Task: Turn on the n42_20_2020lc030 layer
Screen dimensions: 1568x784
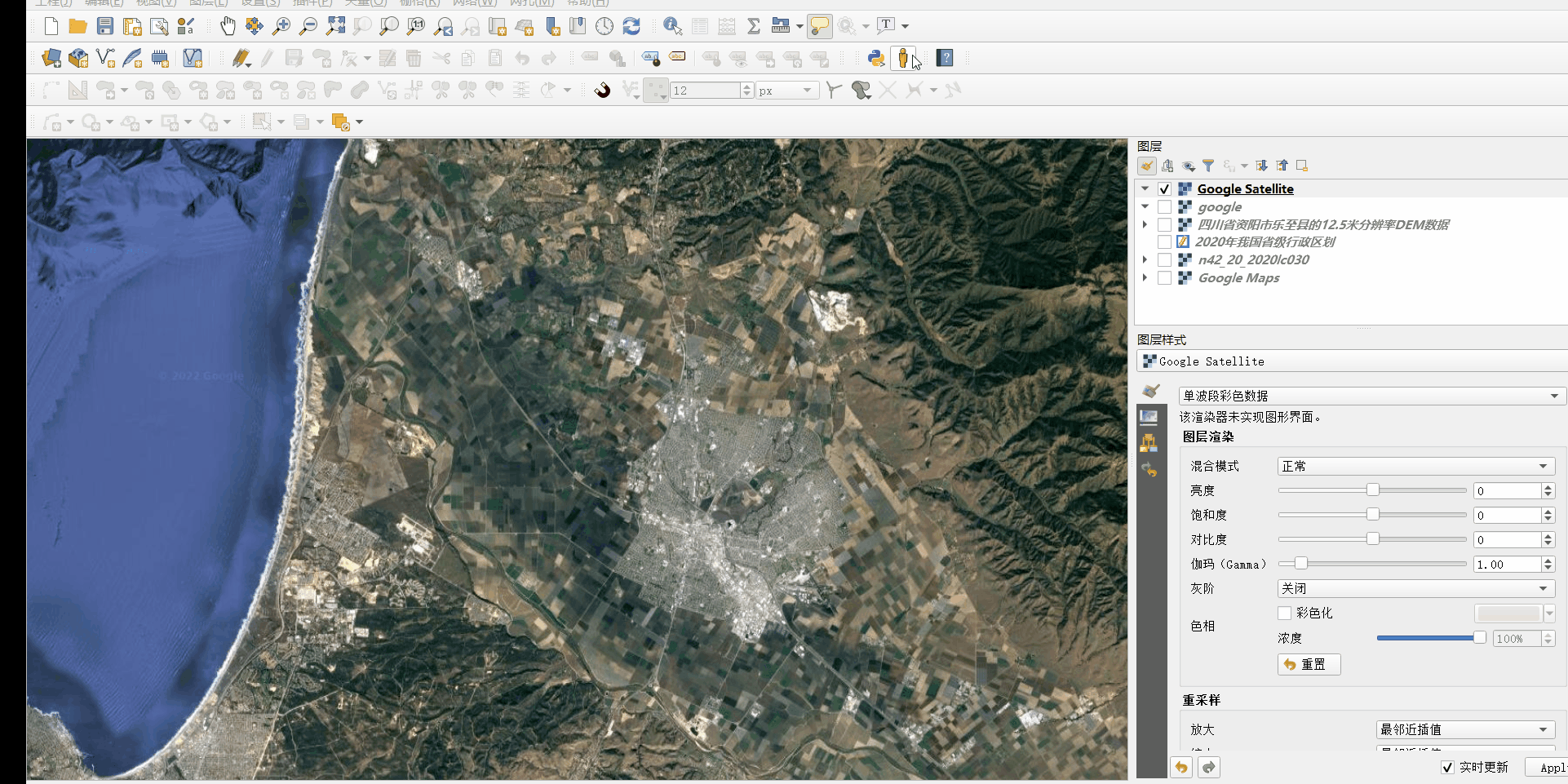Action: click(x=1164, y=260)
